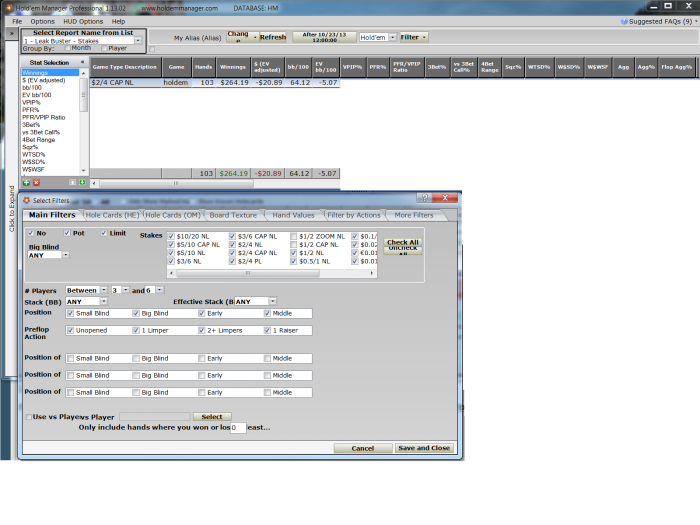
Task: Toggle the No limit type checkbox
Action: (x=31, y=233)
